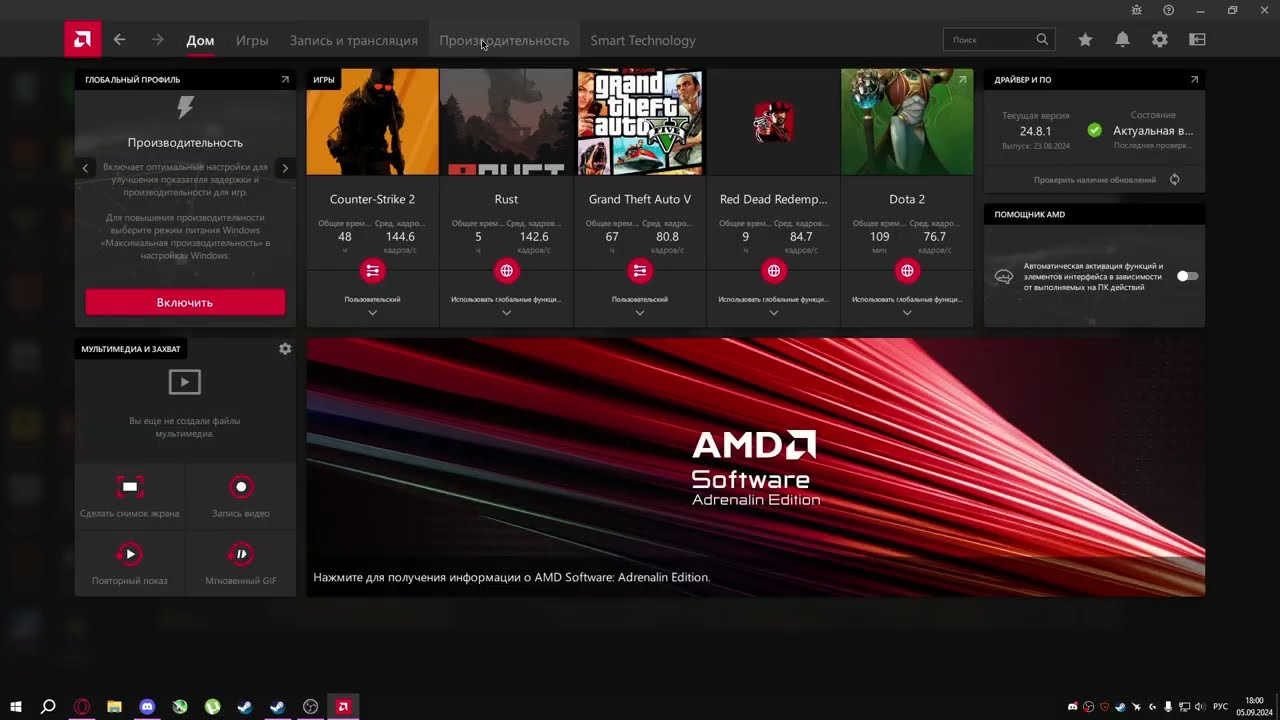Show next global profile with right chevron
This screenshot has width=1280, height=720.
coord(285,168)
